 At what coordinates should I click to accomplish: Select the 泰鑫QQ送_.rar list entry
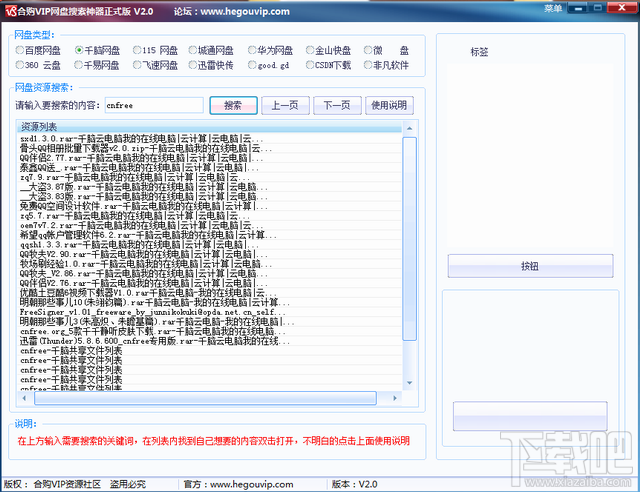(209, 168)
